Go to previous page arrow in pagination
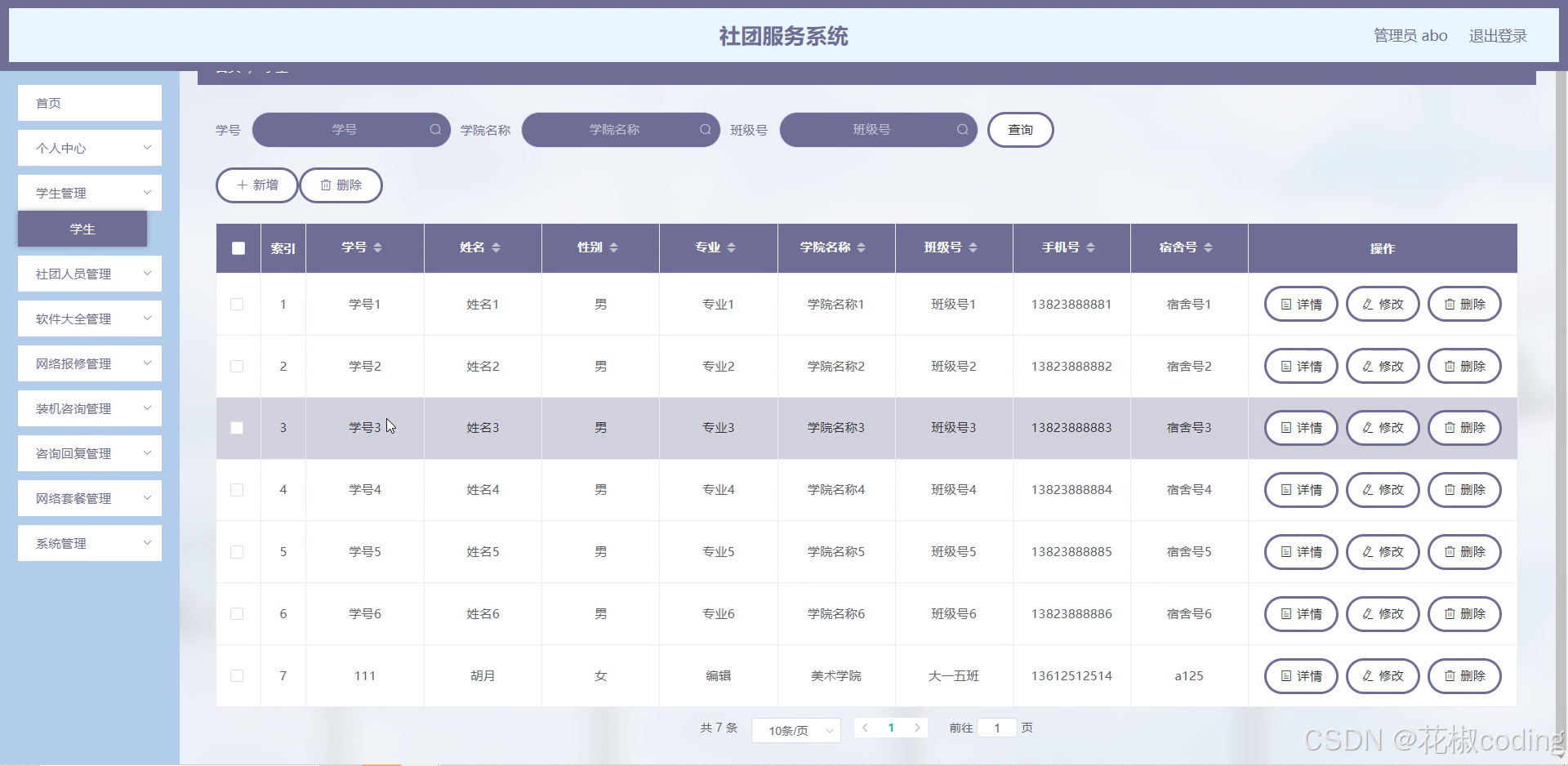Screen dimensions: 1568x766 (865, 728)
